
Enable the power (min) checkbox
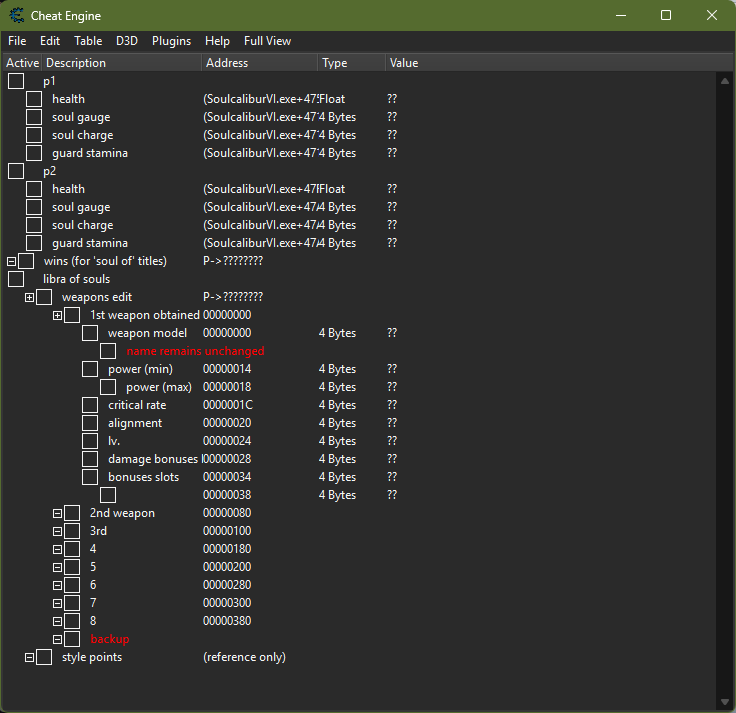90,369
